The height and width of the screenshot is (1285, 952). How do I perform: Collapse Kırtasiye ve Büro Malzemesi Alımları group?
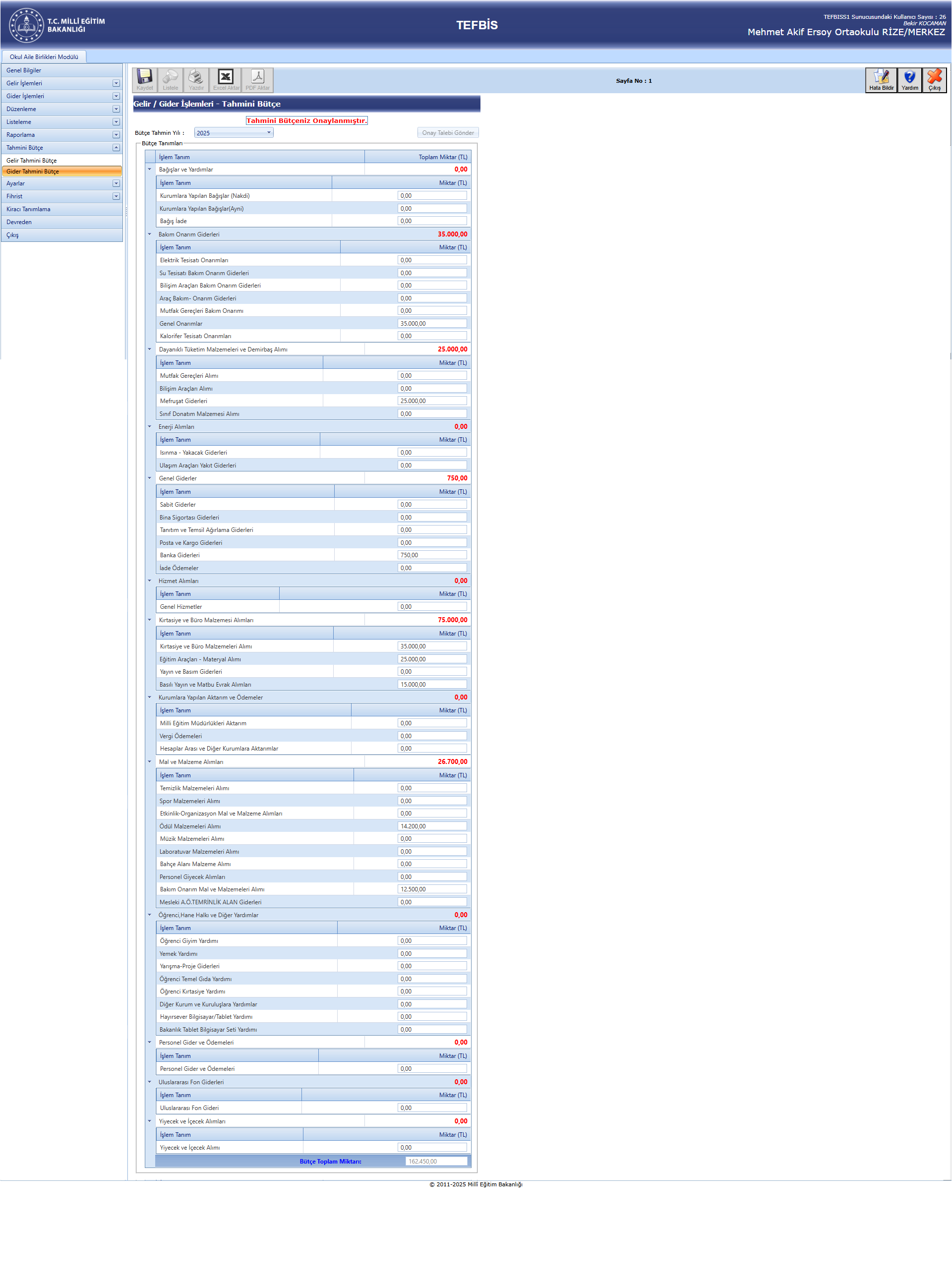click(x=149, y=620)
